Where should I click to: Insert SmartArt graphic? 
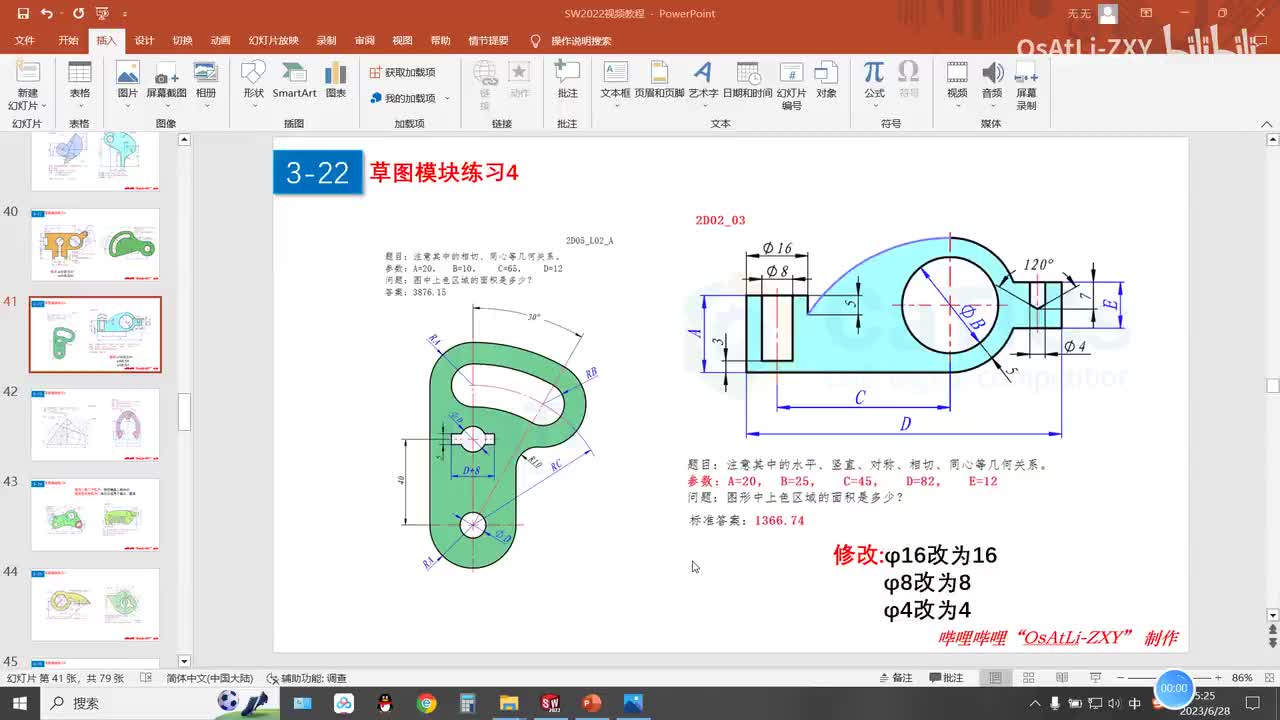(x=295, y=81)
